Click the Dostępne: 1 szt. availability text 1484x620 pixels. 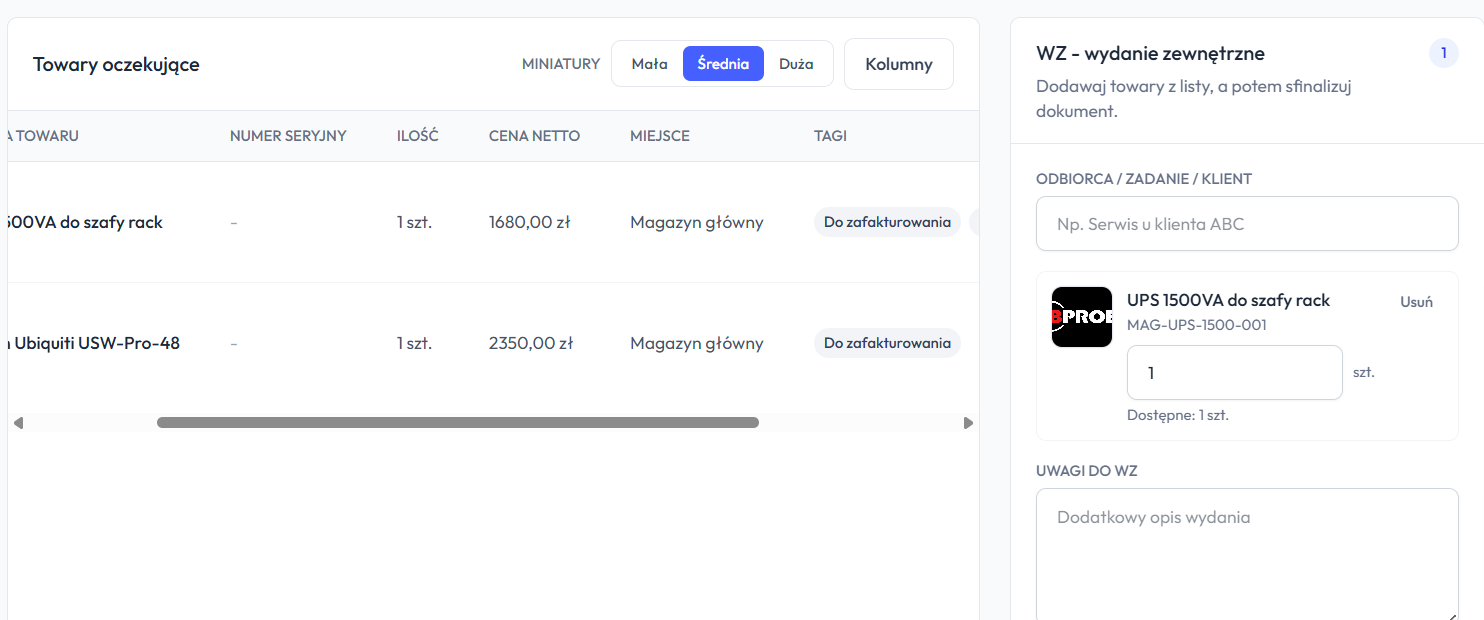click(1177, 415)
